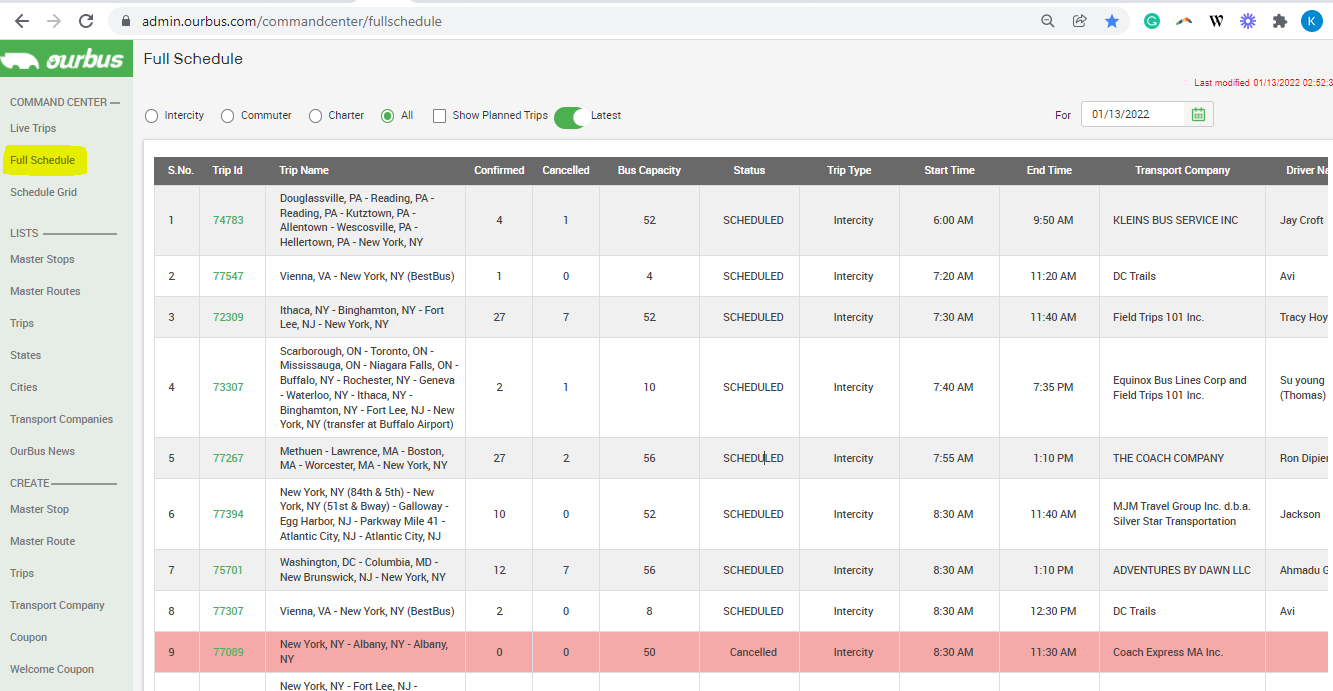The height and width of the screenshot is (691, 1333).
Task: Open the Extensions puzzle icon
Action: click(x=1279, y=21)
